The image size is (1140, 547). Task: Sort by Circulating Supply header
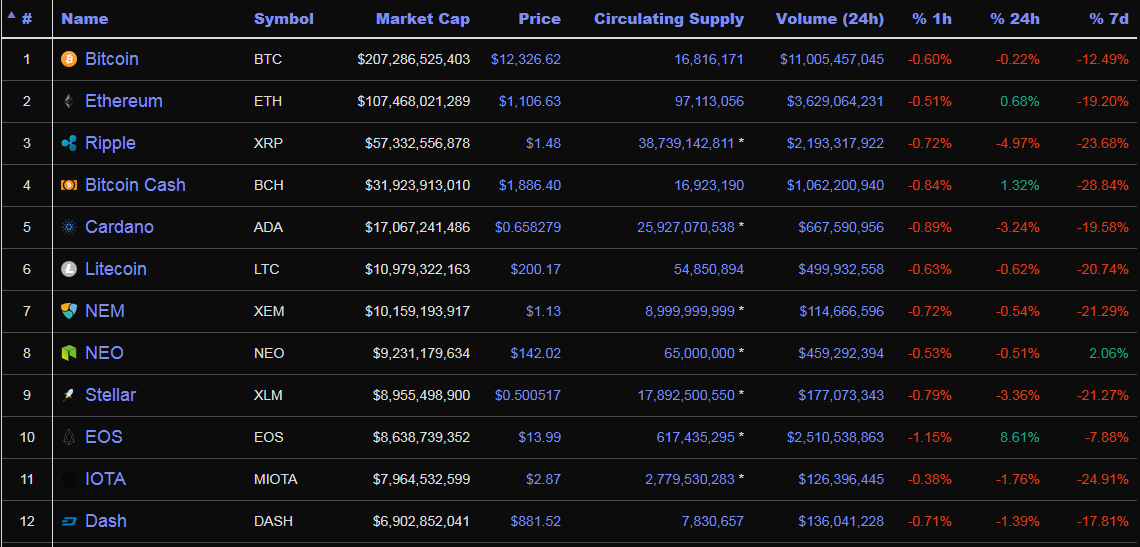[x=668, y=19]
